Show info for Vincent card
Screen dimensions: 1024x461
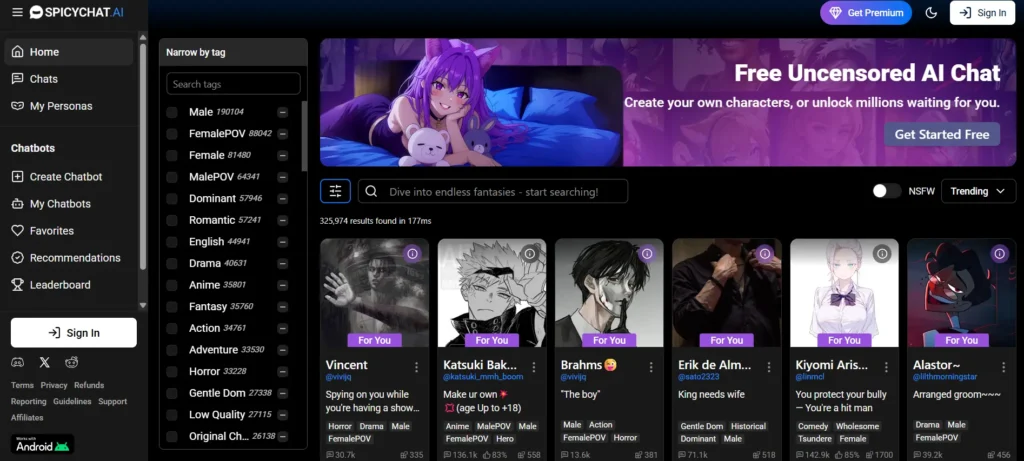[412, 253]
